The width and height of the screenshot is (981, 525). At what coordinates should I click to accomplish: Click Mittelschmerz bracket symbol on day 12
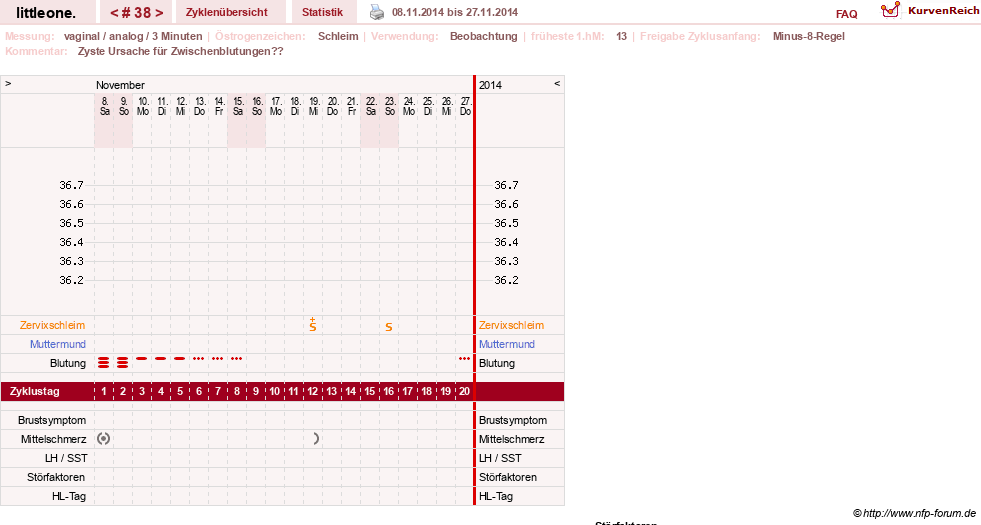click(316, 439)
